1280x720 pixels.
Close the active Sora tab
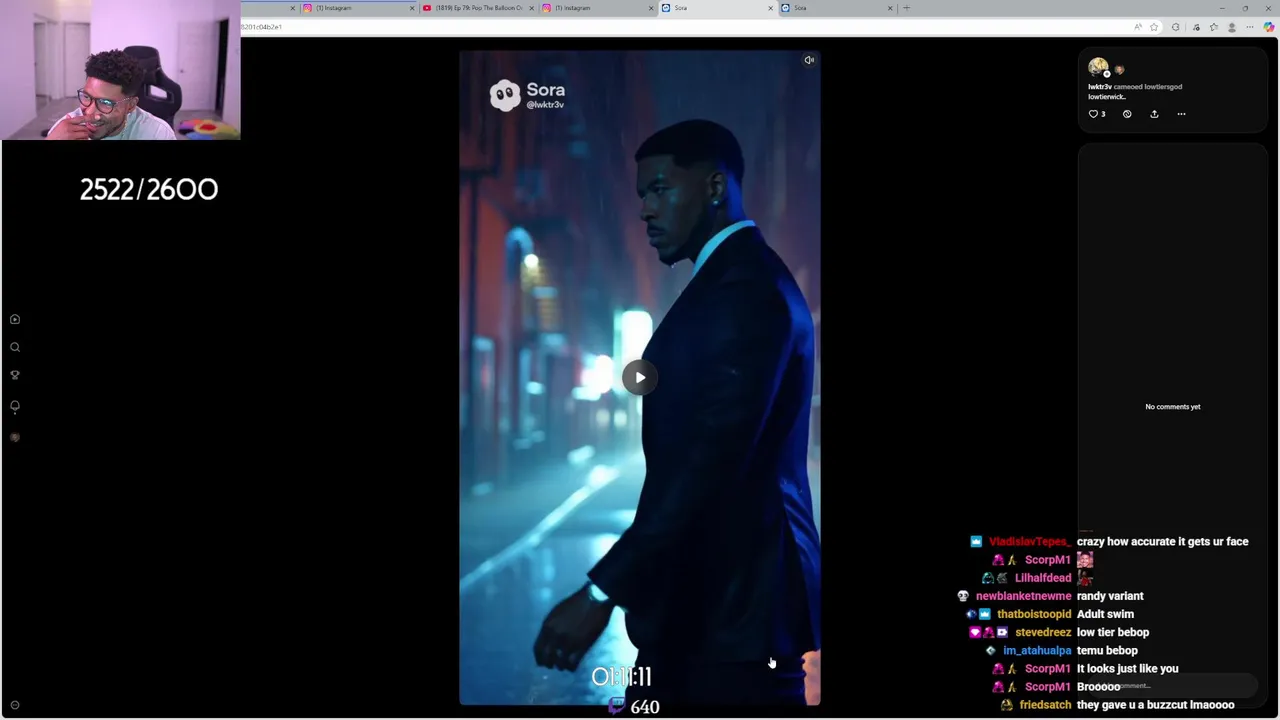click(x=770, y=8)
